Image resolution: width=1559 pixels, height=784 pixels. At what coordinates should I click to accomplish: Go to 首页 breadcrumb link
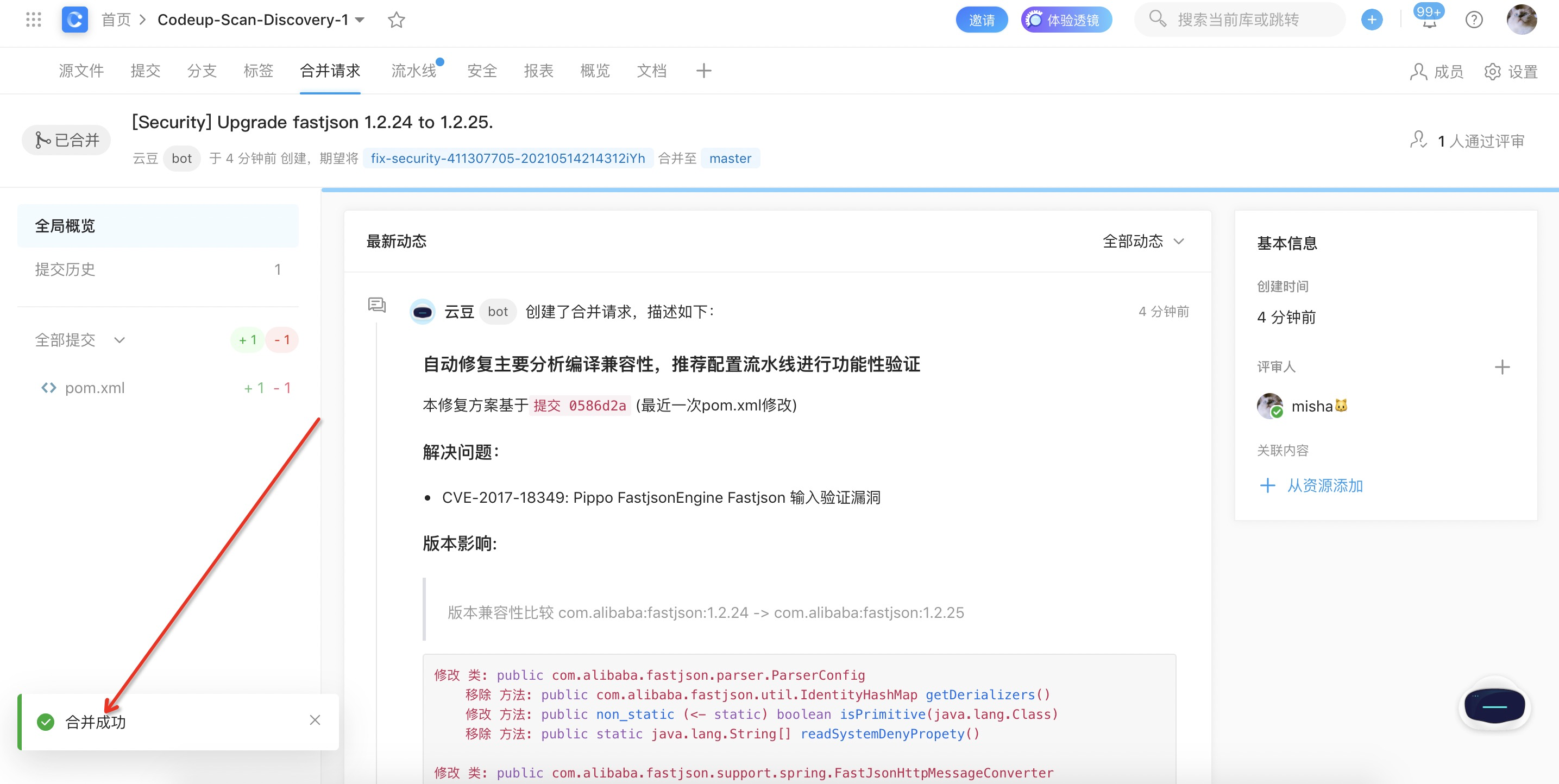[116, 20]
